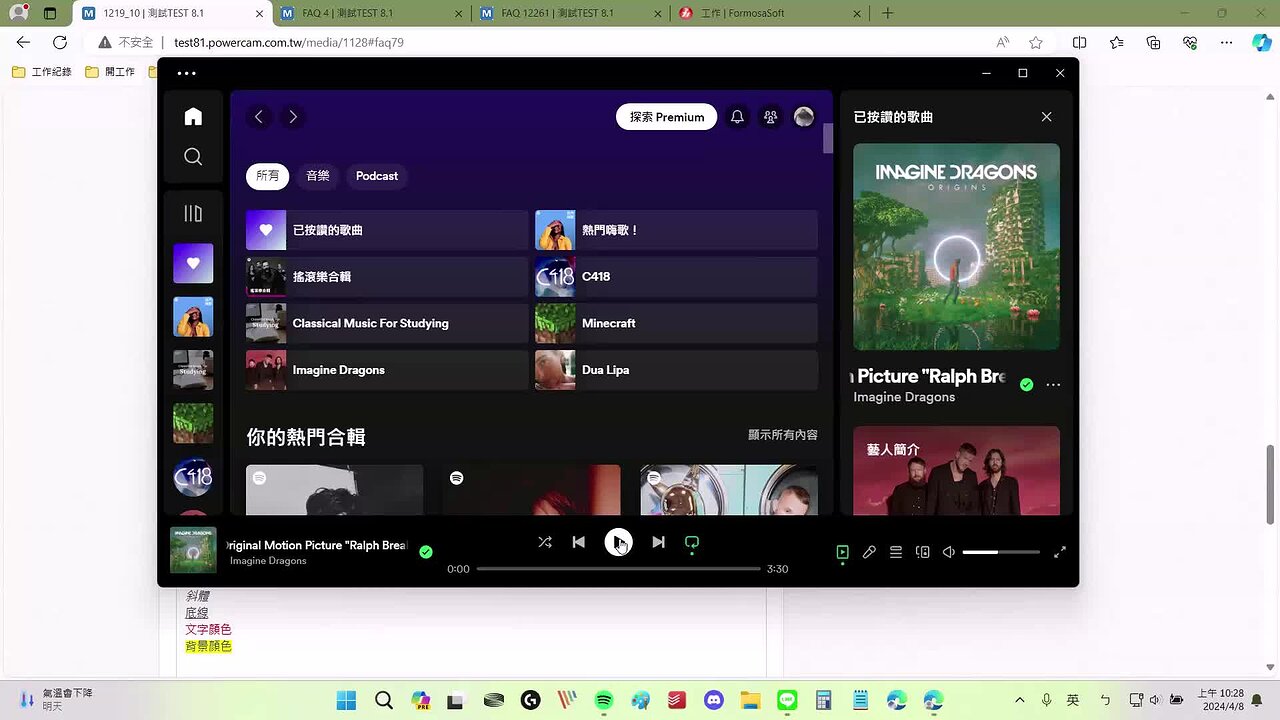This screenshot has height=720, width=1280.
Task: Open the 工作紀錄 bookmarks folder
Action: (42, 72)
